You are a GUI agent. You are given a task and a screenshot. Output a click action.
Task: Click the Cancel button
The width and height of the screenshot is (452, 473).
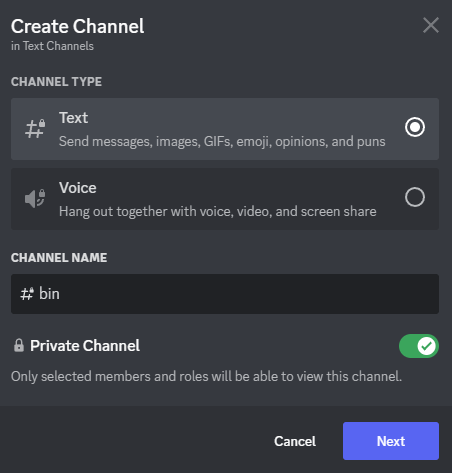point(295,441)
